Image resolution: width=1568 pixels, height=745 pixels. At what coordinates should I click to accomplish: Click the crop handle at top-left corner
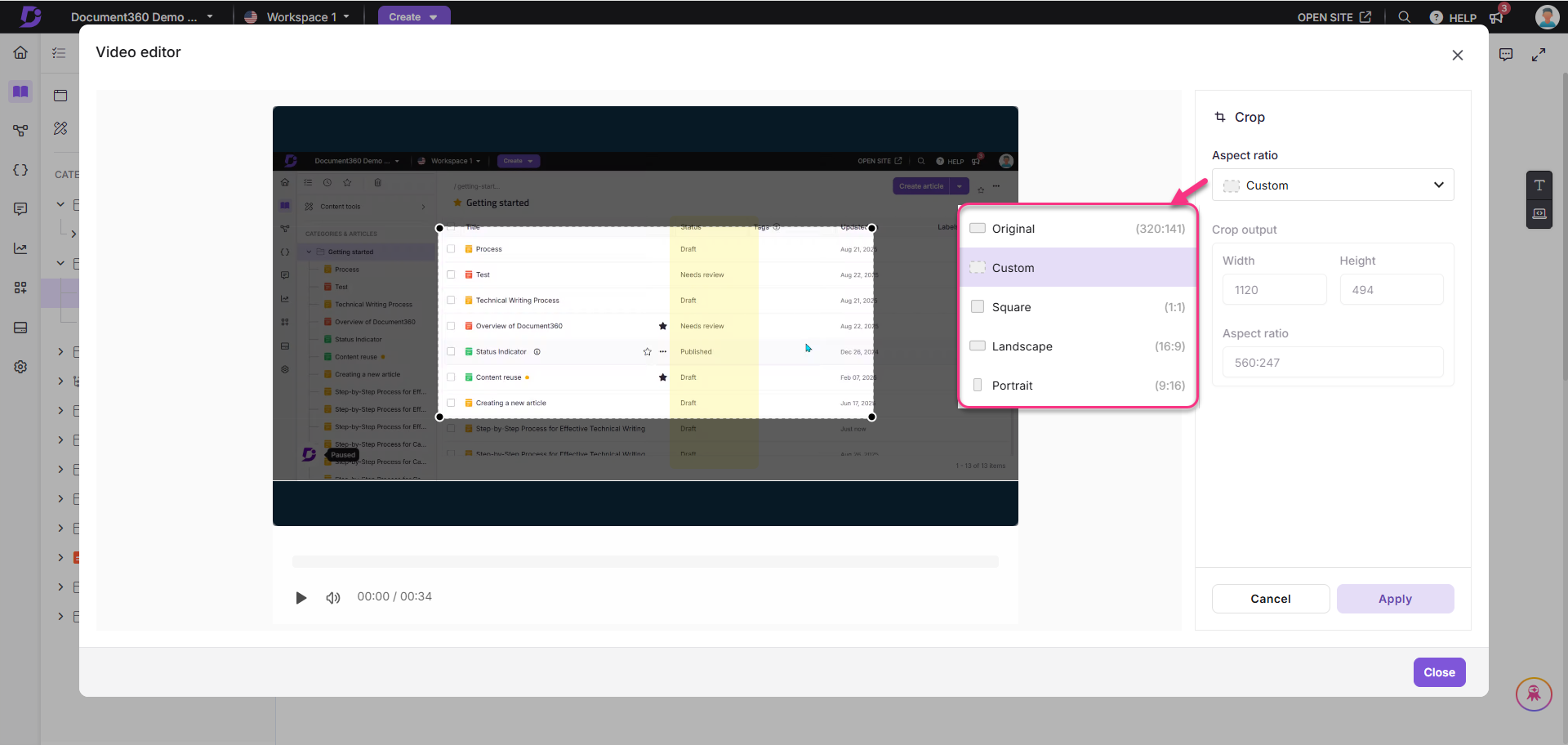[x=440, y=228]
